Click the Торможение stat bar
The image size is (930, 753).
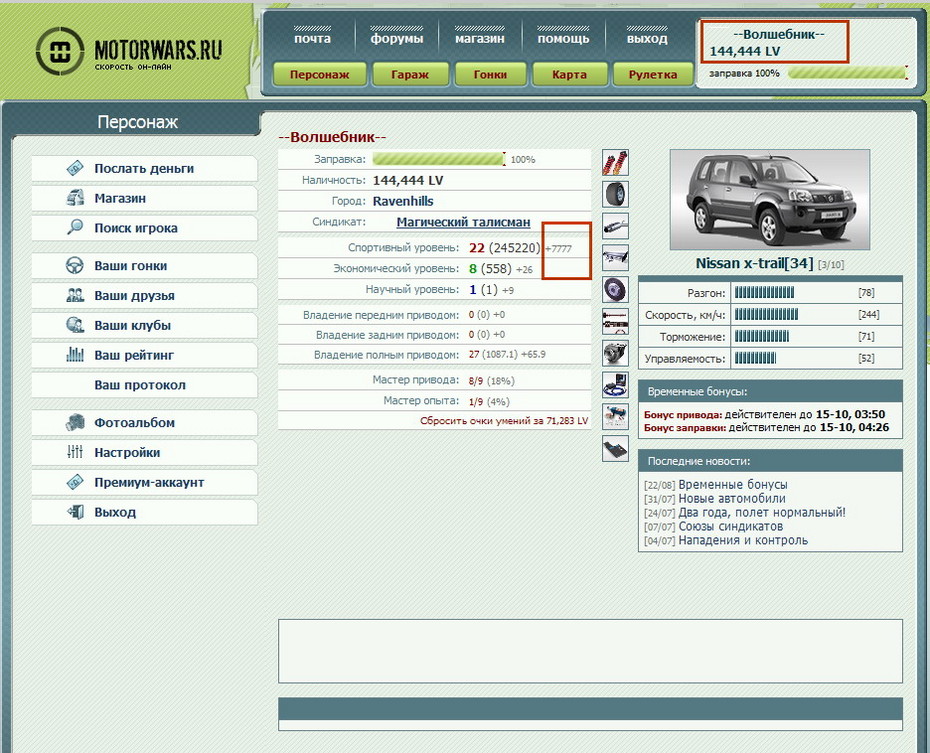[762, 336]
